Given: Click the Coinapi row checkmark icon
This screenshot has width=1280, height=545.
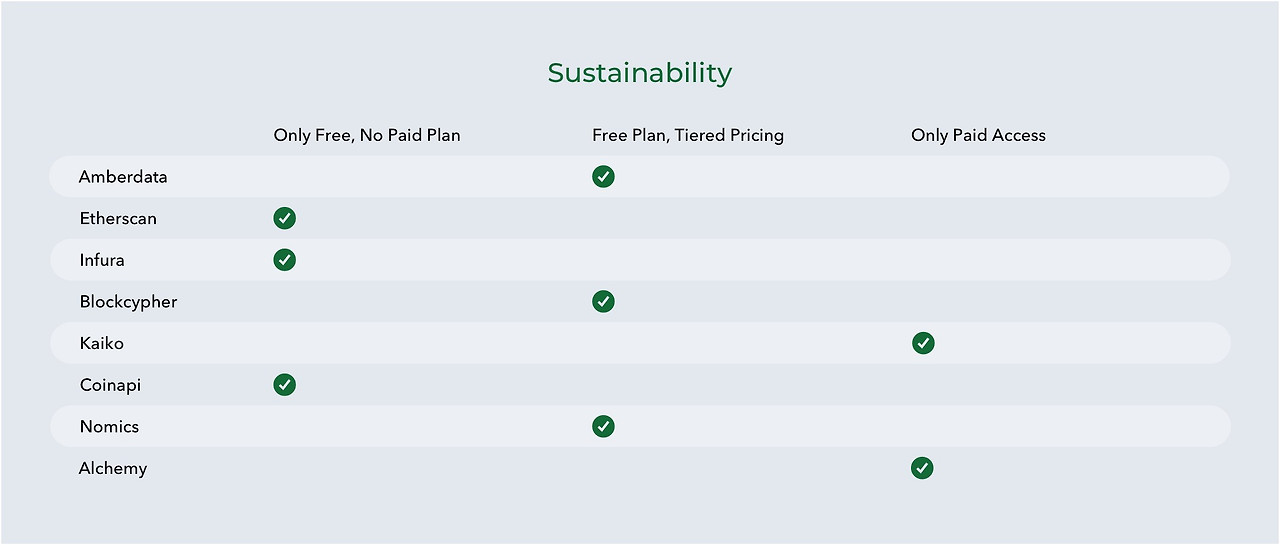Looking at the screenshot, I should pyautogui.click(x=285, y=385).
